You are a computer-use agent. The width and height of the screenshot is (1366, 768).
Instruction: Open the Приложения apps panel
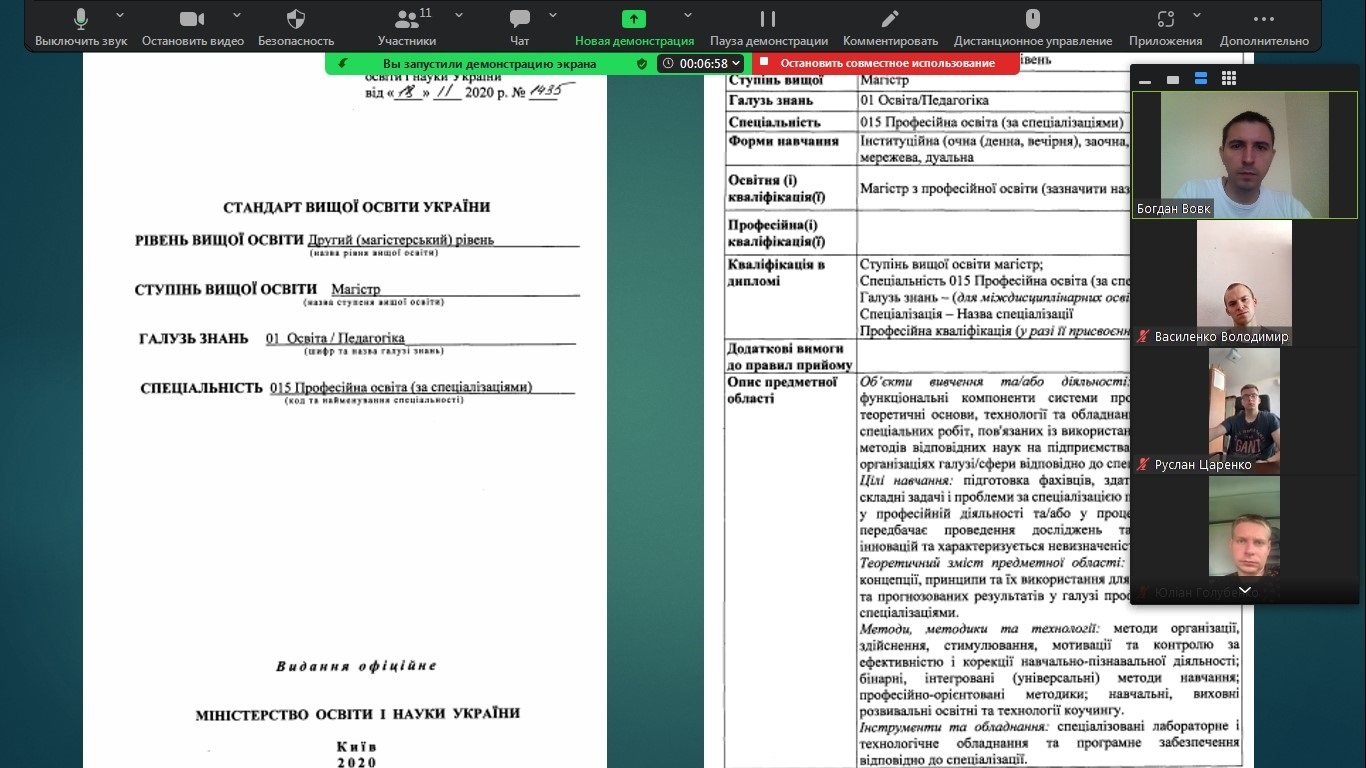coord(1165,26)
